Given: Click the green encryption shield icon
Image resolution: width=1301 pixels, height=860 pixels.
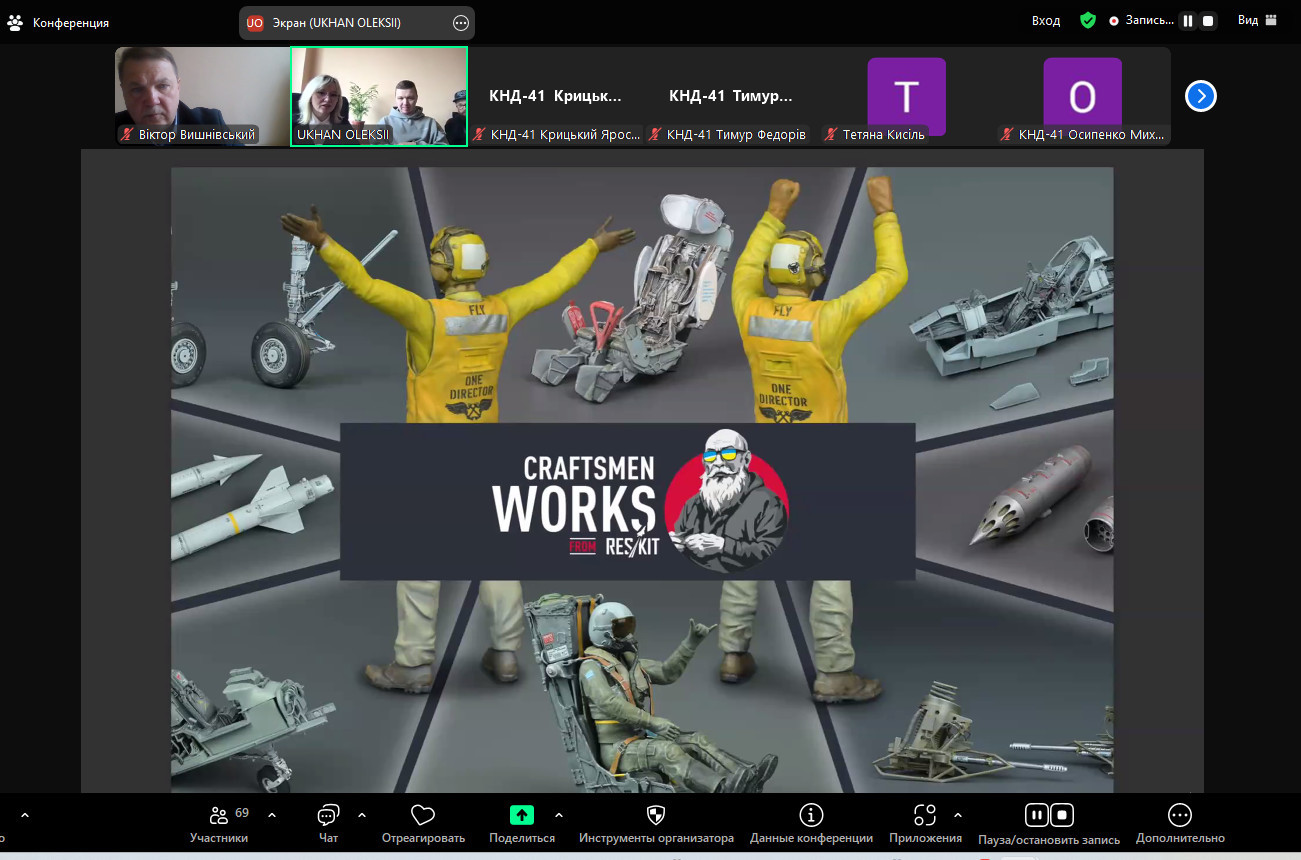Looking at the screenshot, I should point(1088,20).
